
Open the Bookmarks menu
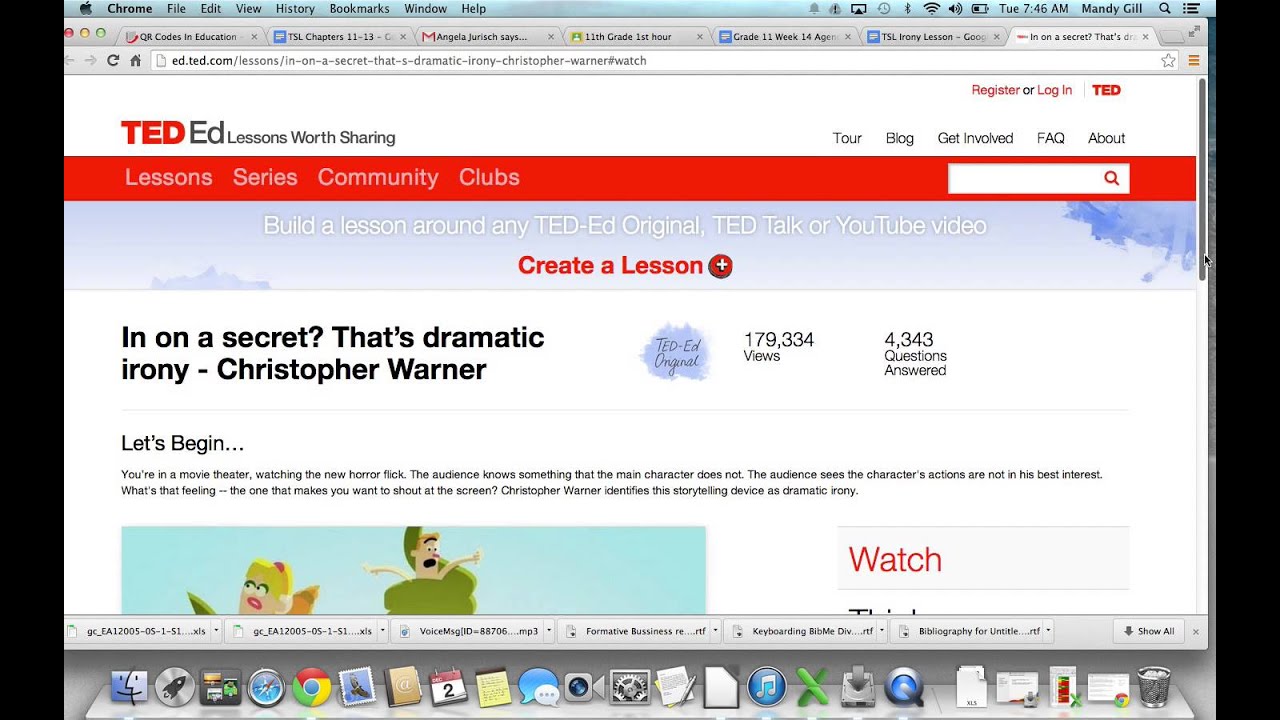tap(359, 8)
